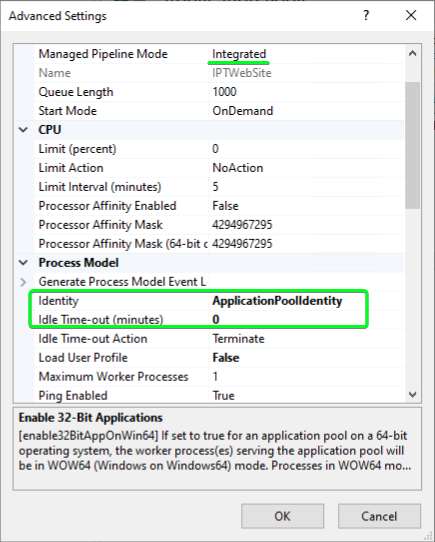Click the 64-bit affinity mask value
The width and height of the screenshot is (435, 542).
(x=242, y=244)
